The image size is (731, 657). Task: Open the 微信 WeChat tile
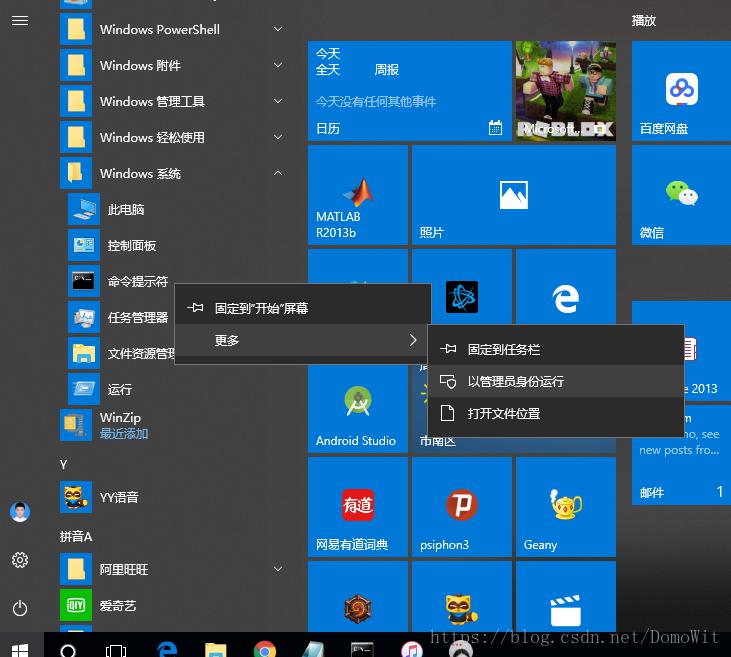[x=681, y=195]
